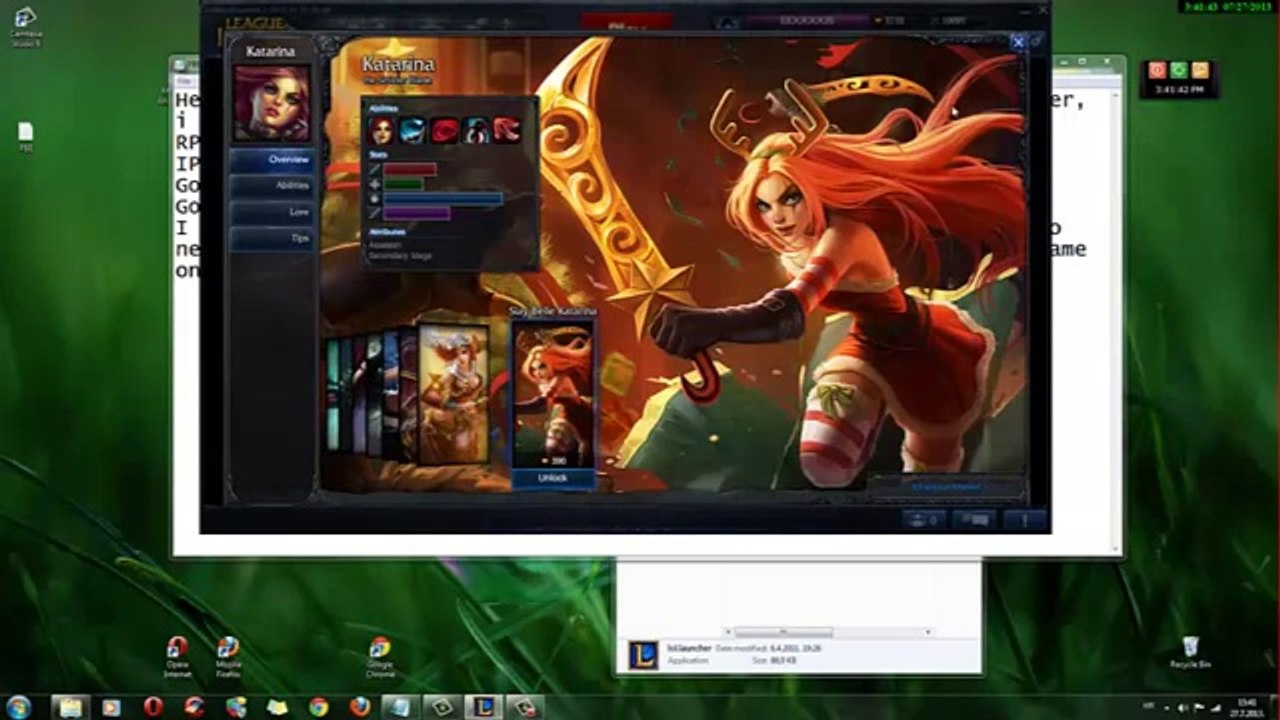Select the fourth ability icon
1280x720 pixels.
click(x=476, y=131)
